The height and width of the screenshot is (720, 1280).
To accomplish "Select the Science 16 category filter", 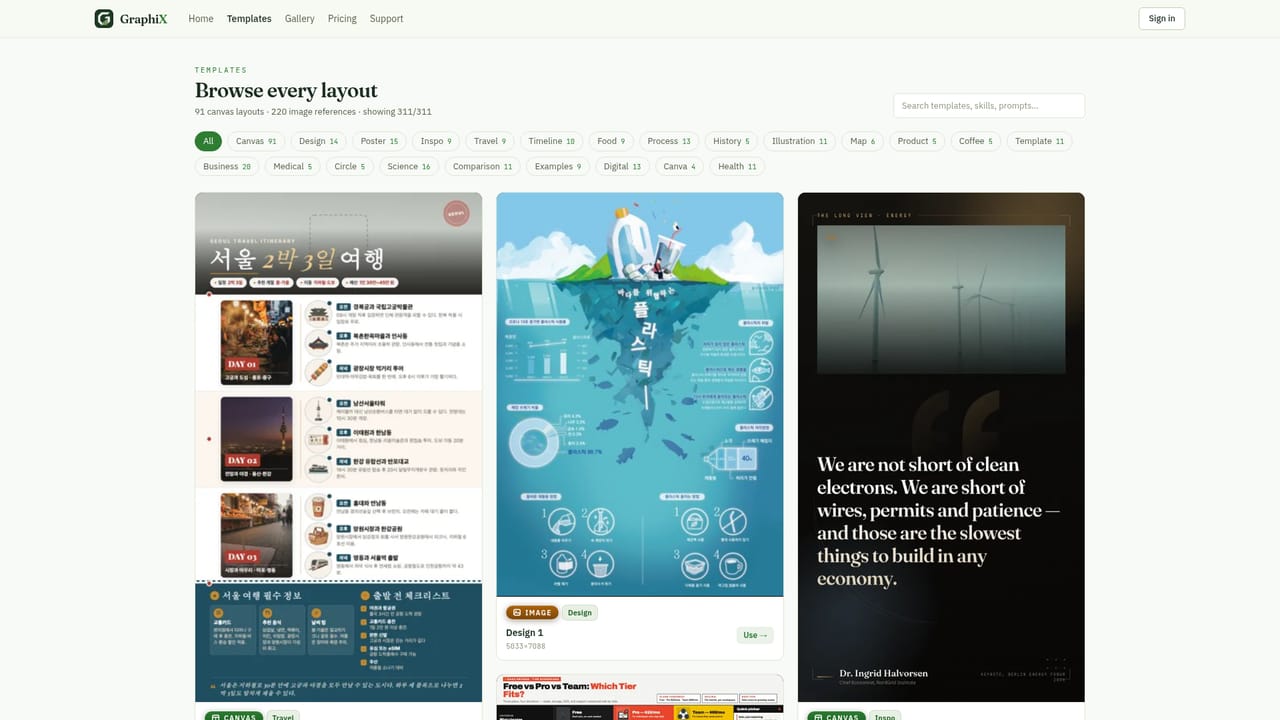I will (409, 166).
